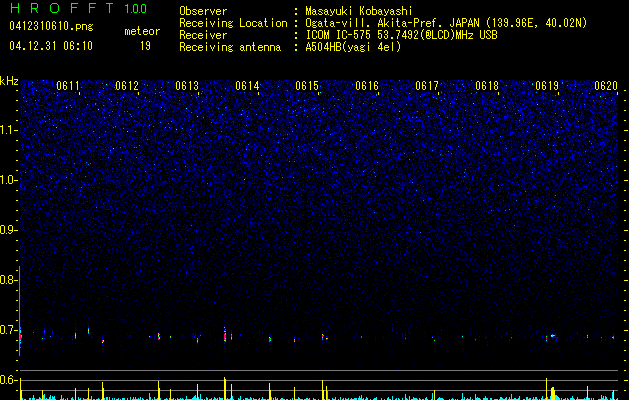The image size is (629, 400).
Task: Click the 0613 time marker
Action: [187, 86]
